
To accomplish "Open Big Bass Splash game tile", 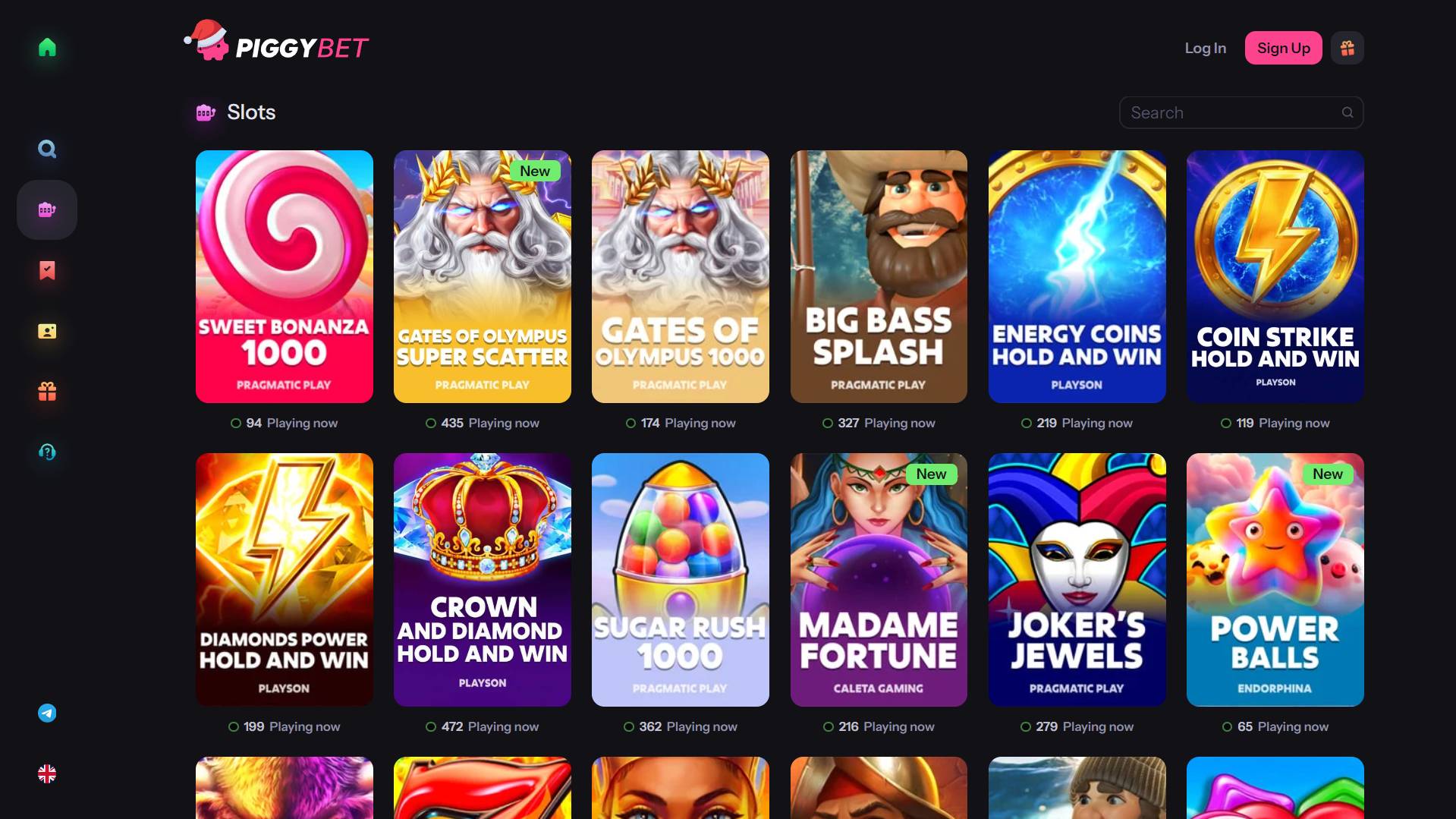I will tap(879, 276).
